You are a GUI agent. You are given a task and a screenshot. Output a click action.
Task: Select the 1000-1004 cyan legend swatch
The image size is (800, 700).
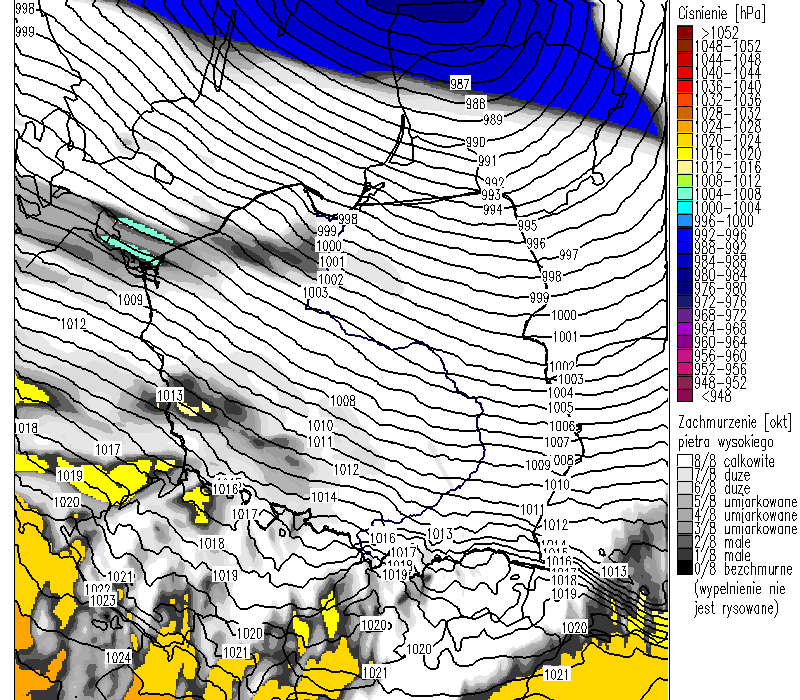tap(685, 207)
